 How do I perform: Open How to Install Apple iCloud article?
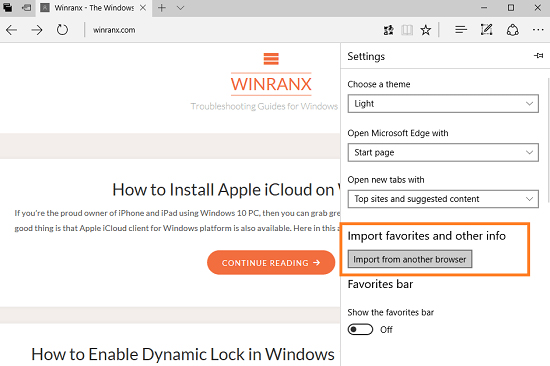pyautogui.click(x=226, y=190)
